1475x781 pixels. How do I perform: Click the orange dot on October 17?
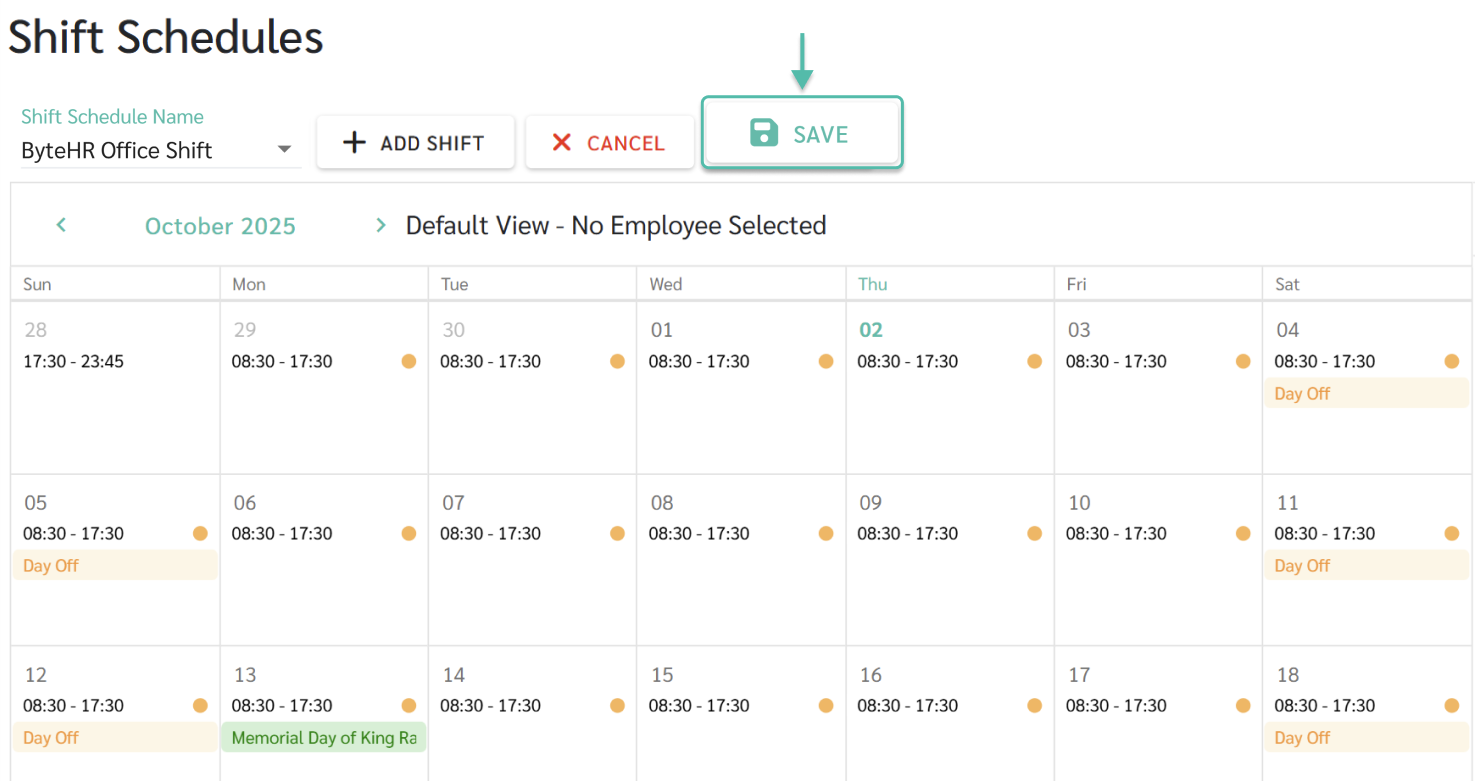tap(1243, 706)
